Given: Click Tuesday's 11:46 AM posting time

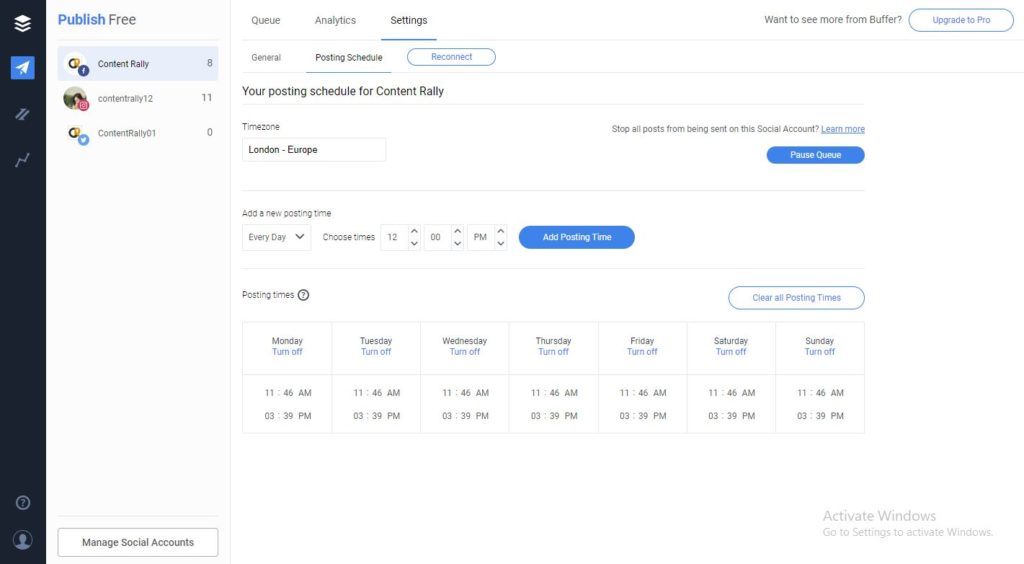Looking at the screenshot, I should tap(376, 393).
